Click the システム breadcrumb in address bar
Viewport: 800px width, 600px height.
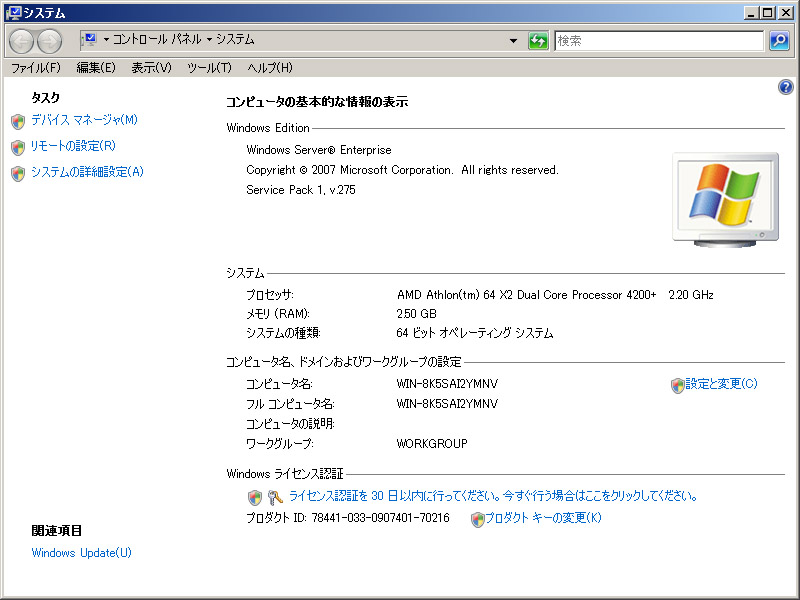point(235,39)
